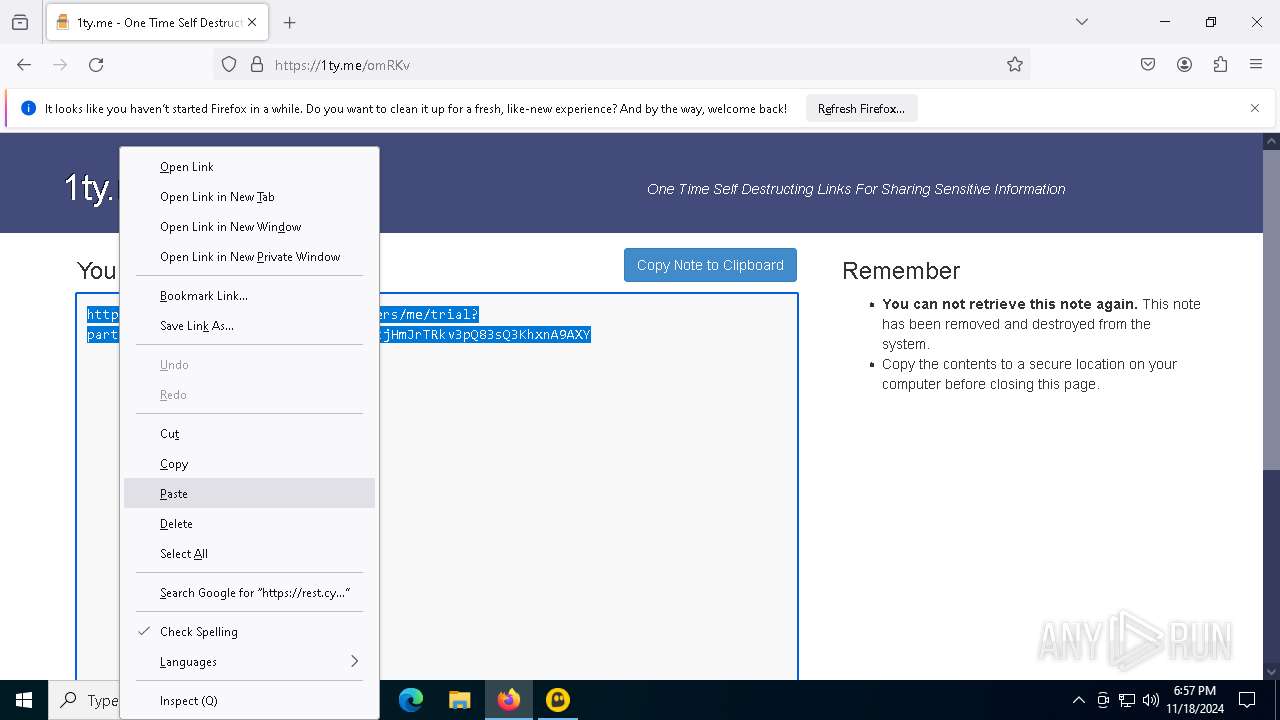Image resolution: width=1280 pixels, height=720 pixels.
Task: Open the network status tray icon
Action: point(1127,700)
